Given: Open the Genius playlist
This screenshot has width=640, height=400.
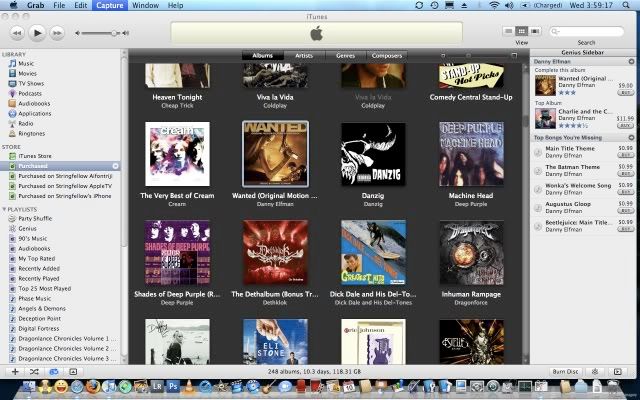Looking at the screenshot, I should [29, 227].
